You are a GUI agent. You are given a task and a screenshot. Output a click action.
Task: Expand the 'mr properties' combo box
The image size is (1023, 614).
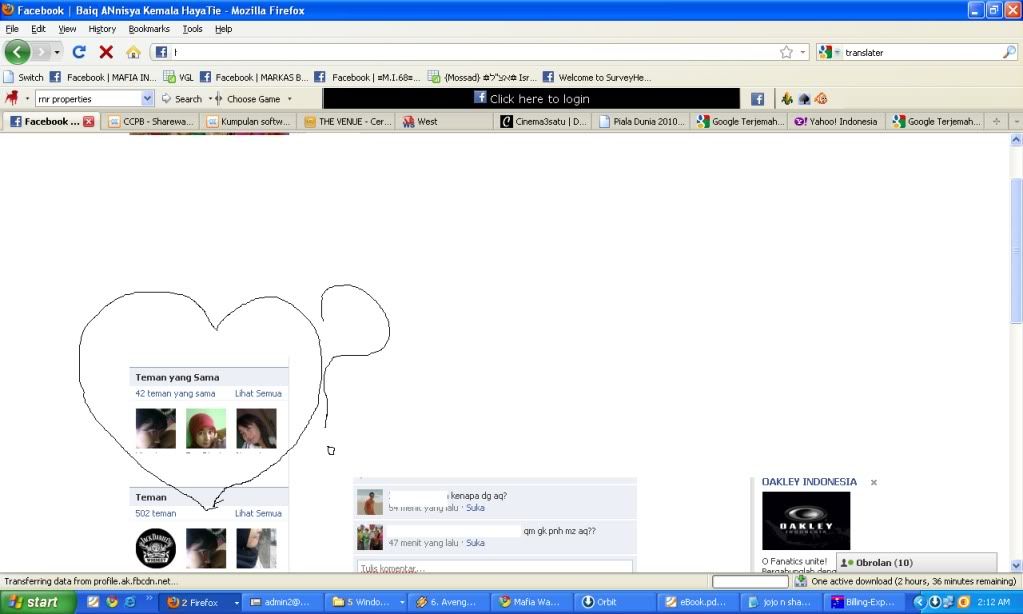(147, 99)
